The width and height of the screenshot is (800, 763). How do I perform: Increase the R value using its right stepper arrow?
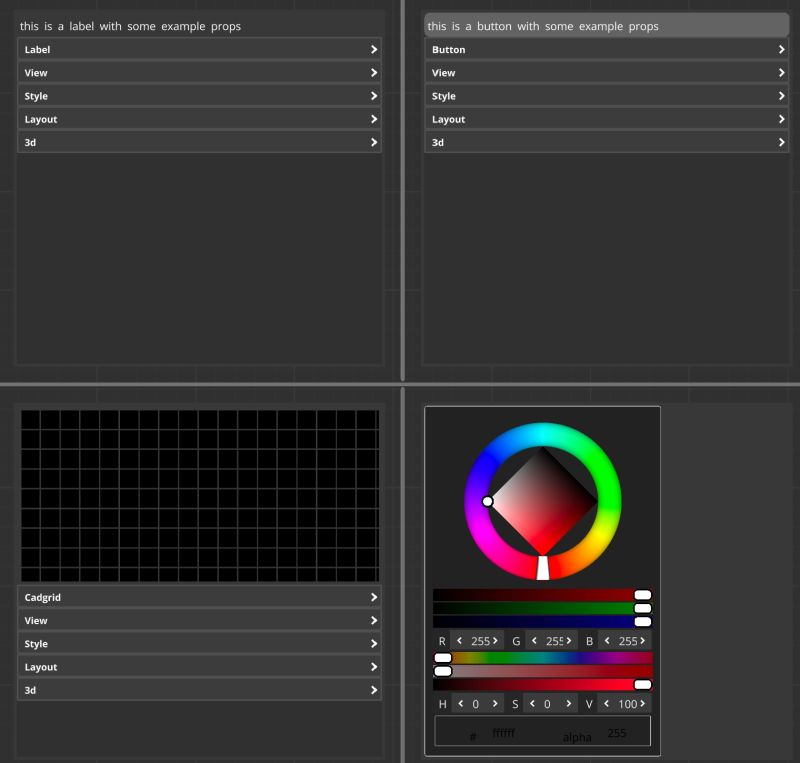coord(496,641)
